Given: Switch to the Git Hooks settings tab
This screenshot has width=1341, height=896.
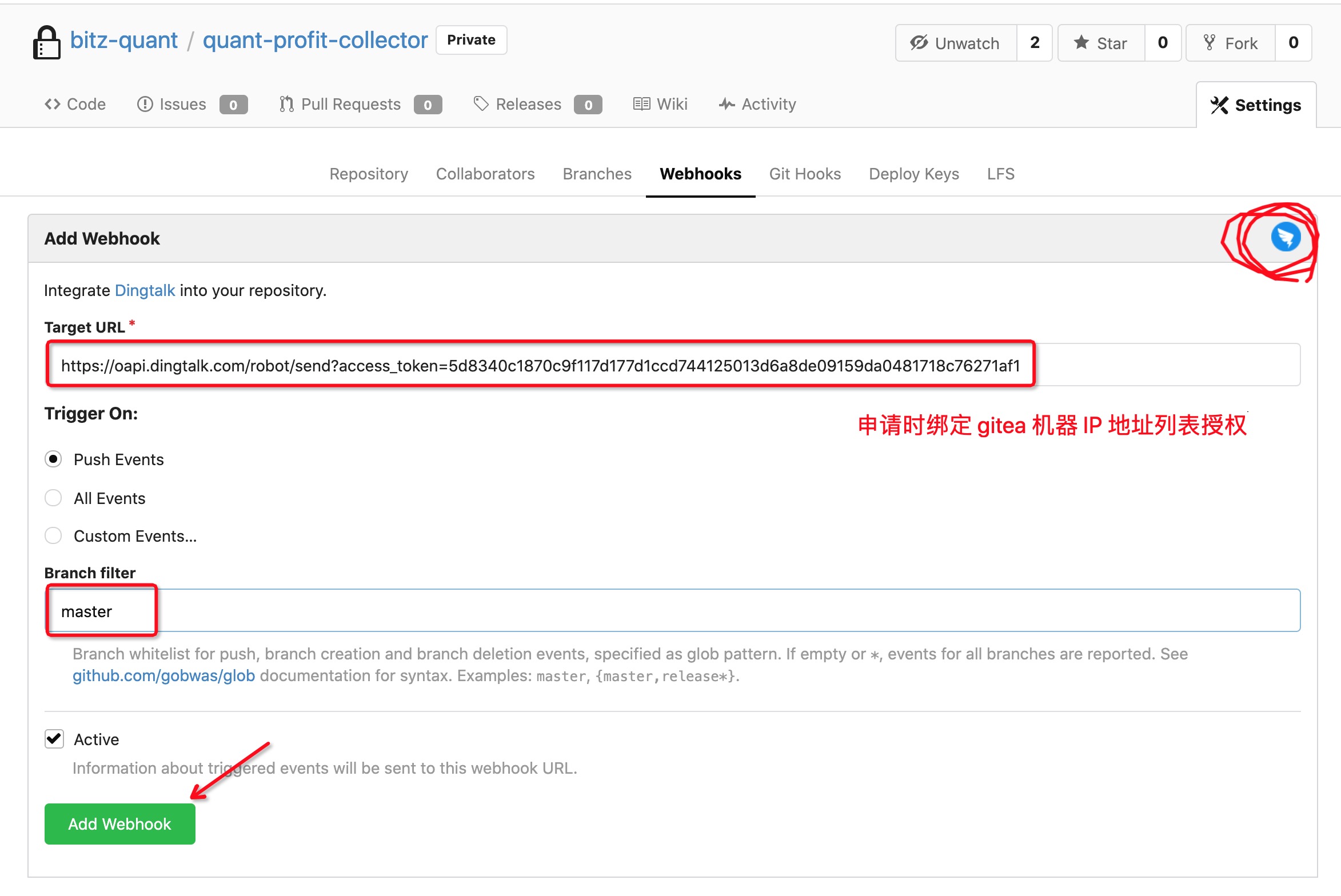Looking at the screenshot, I should 805,174.
